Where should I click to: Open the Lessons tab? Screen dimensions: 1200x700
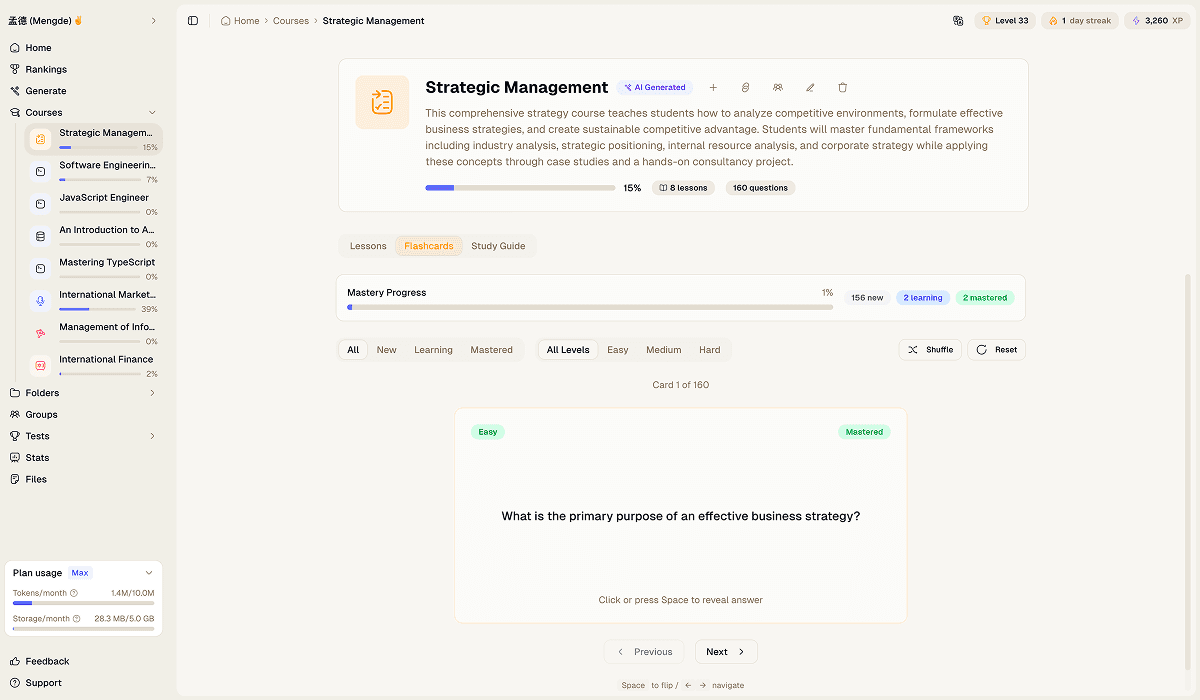pos(367,245)
